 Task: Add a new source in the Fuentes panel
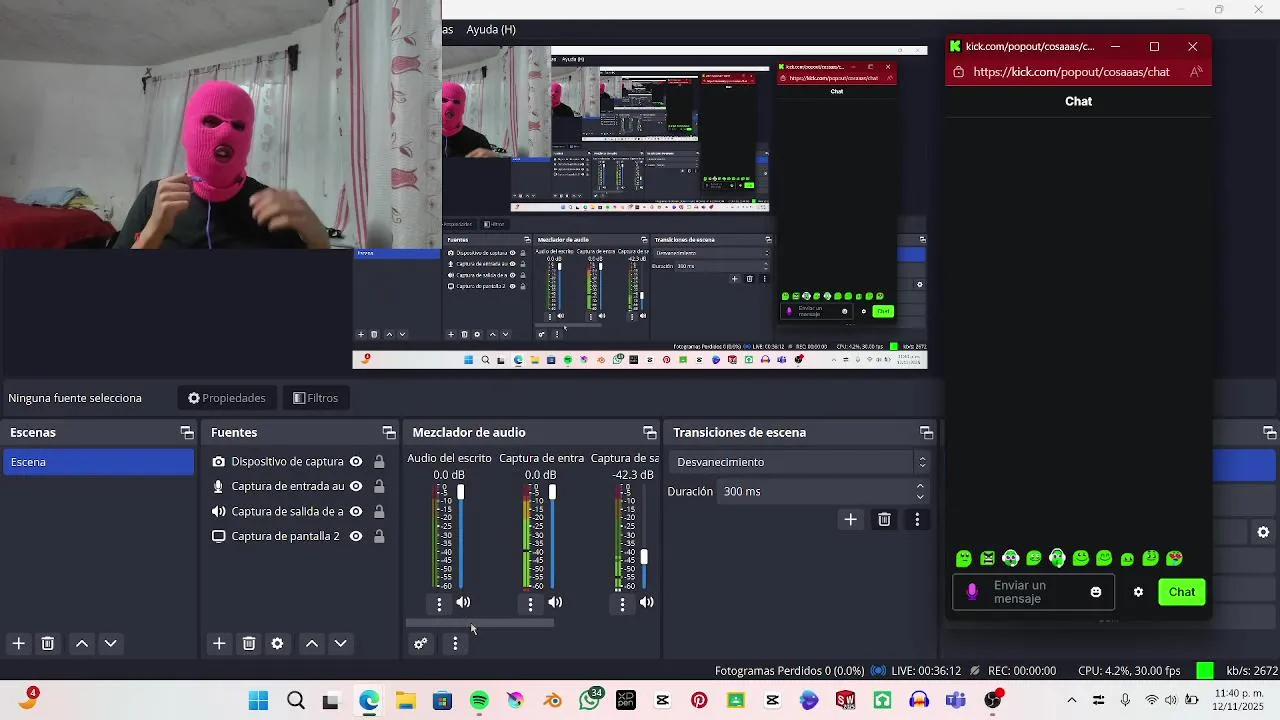pyautogui.click(x=219, y=644)
